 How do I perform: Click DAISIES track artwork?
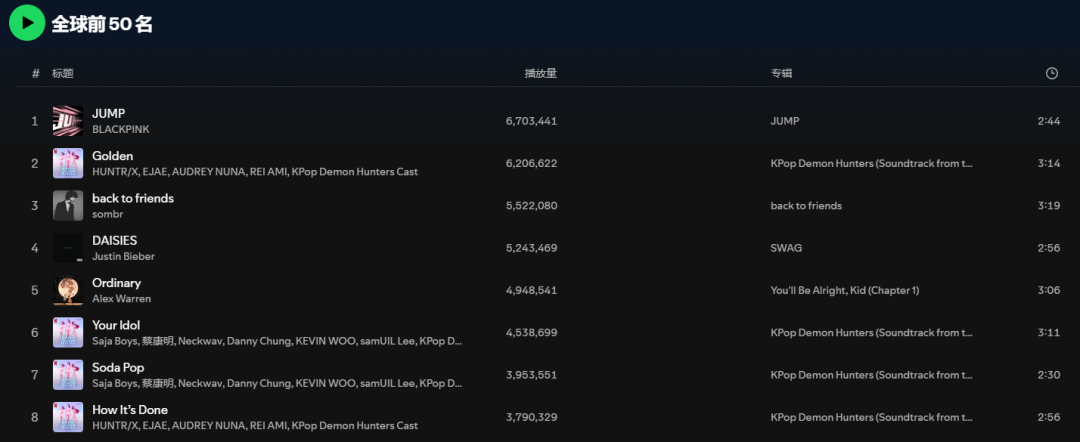coord(68,248)
